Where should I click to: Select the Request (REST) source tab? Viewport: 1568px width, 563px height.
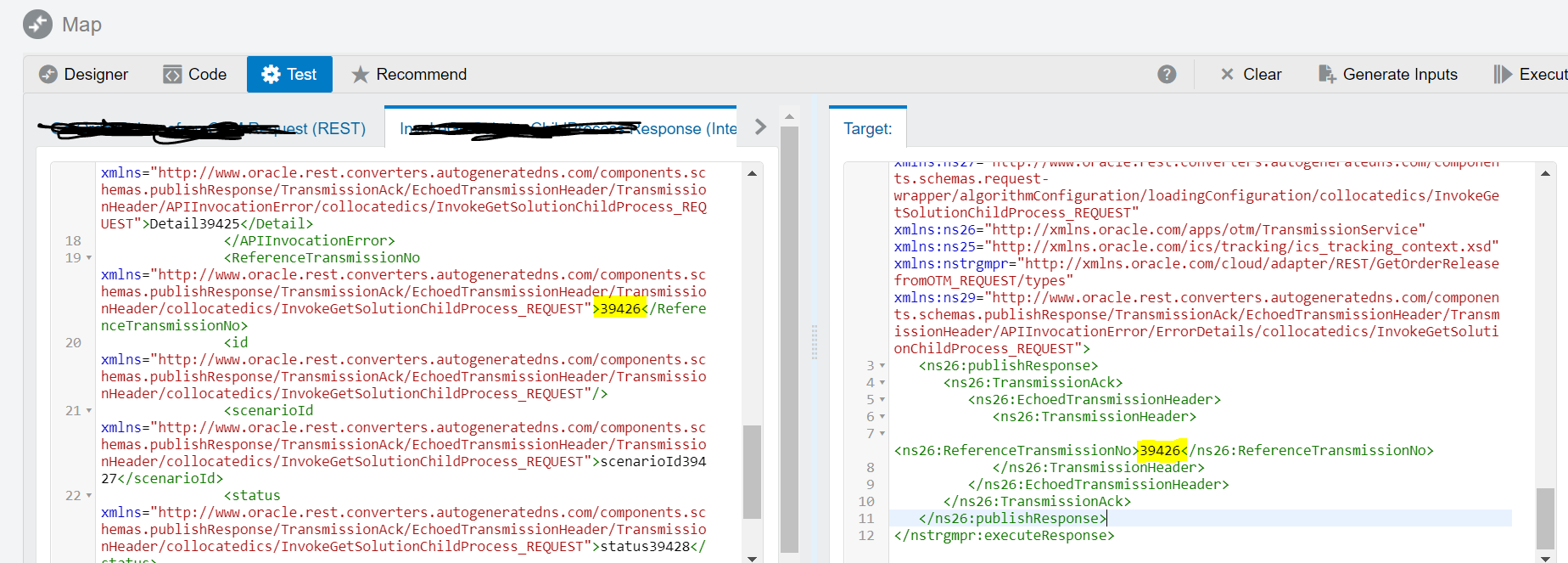pyautogui.click(x=208, y=128)
